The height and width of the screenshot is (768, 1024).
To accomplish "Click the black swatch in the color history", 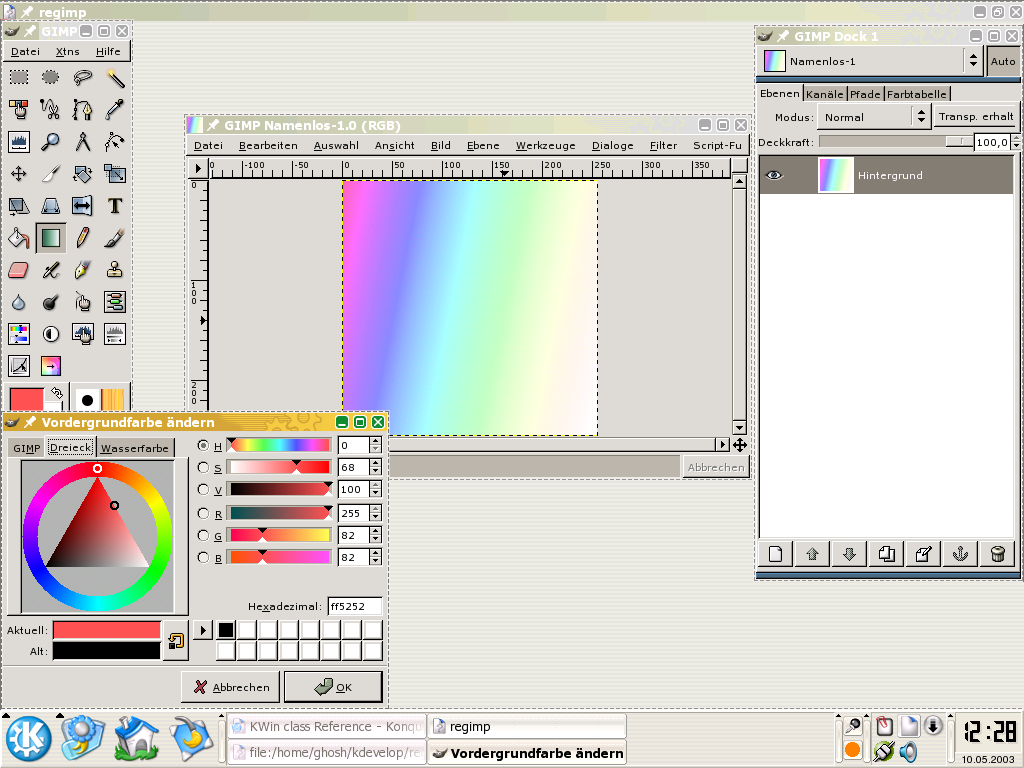I will (226, 630).
